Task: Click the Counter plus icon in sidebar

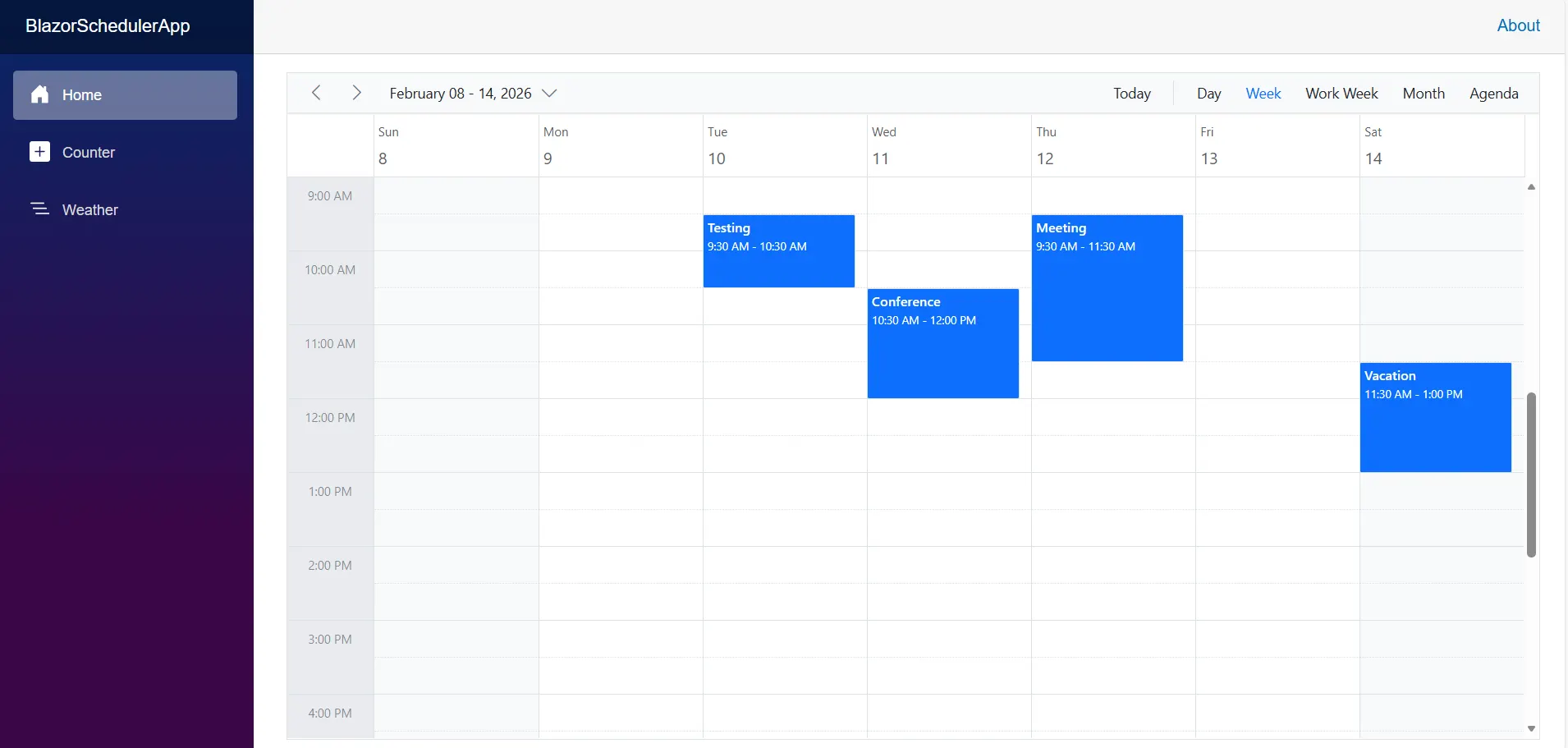Action: point(39,152)
